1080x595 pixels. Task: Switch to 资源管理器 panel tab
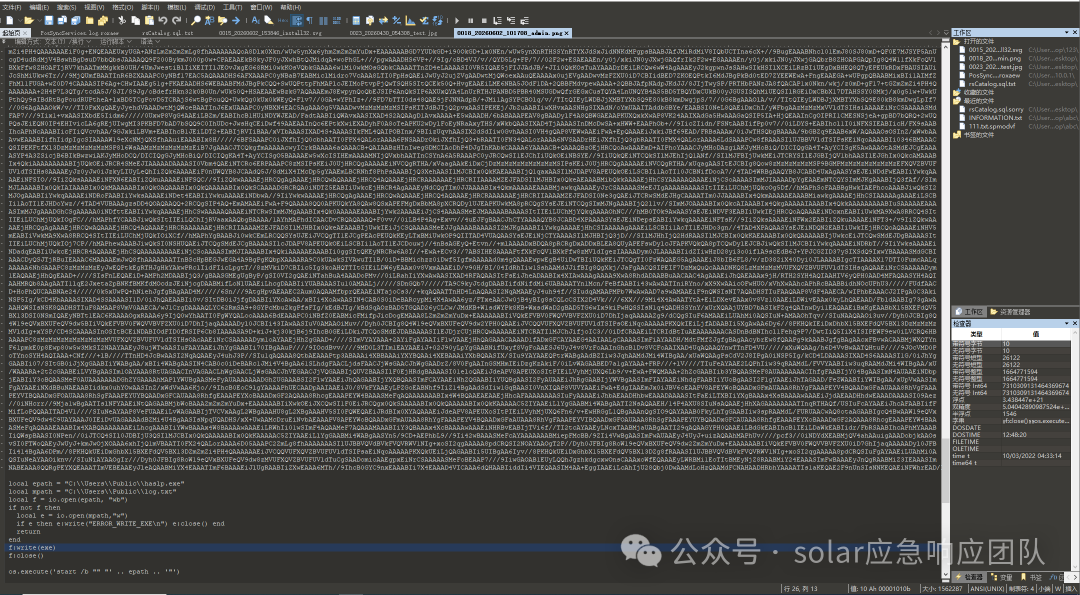[x=1010, y=311]
